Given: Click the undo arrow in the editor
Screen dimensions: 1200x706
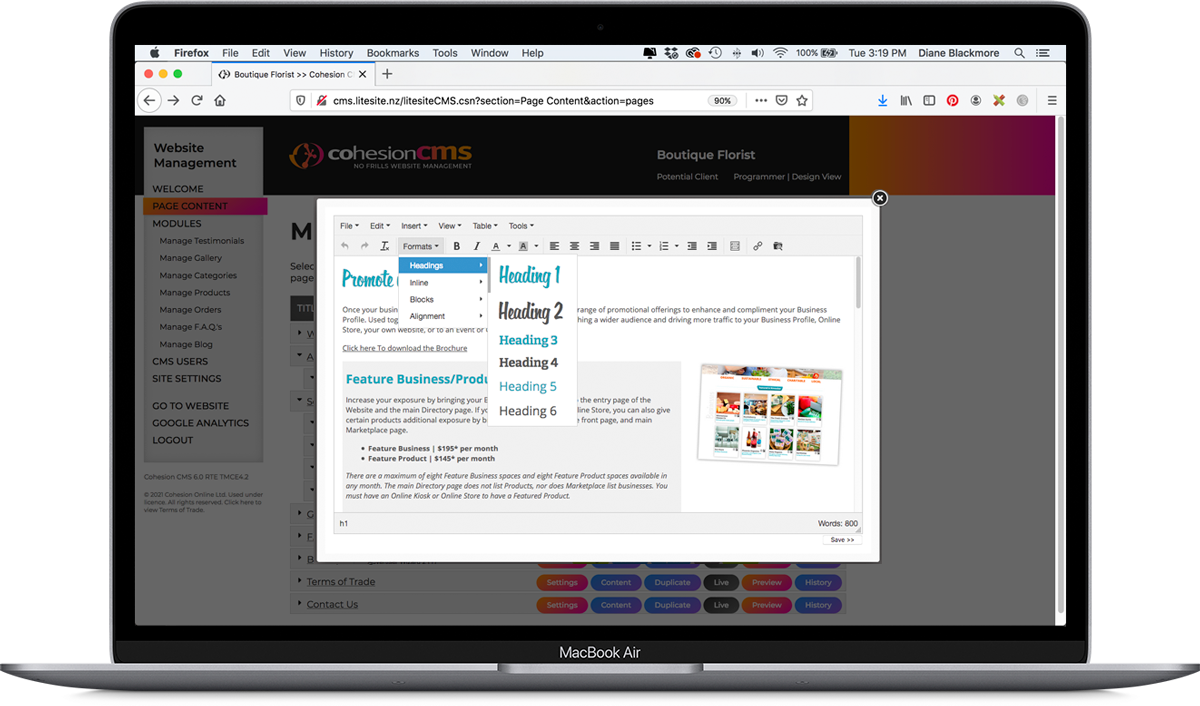Looking at the screenshot, I should [x=345, y=246].
